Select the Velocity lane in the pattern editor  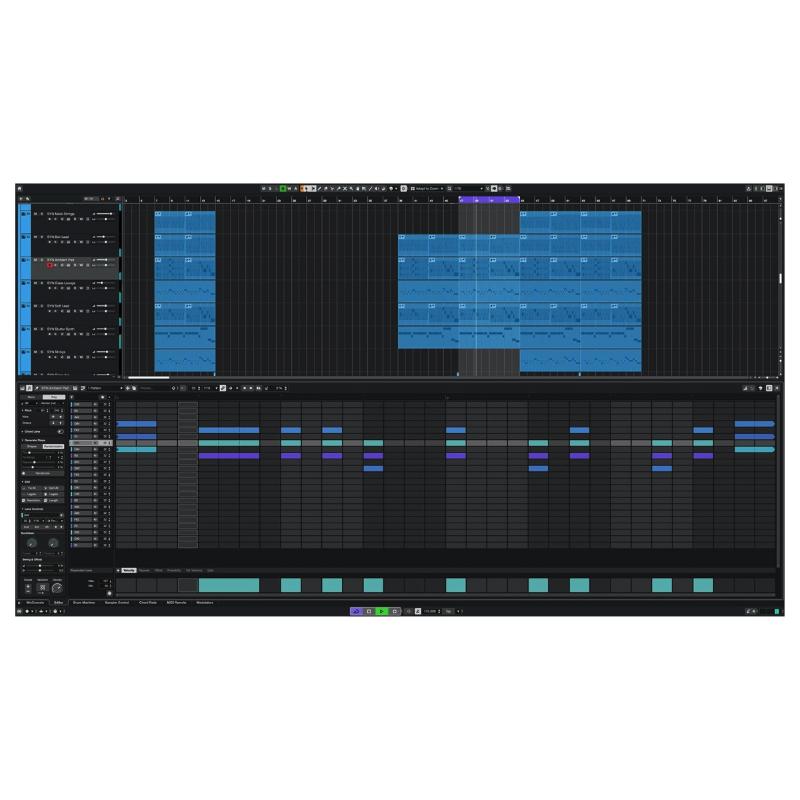click(130, 569)
